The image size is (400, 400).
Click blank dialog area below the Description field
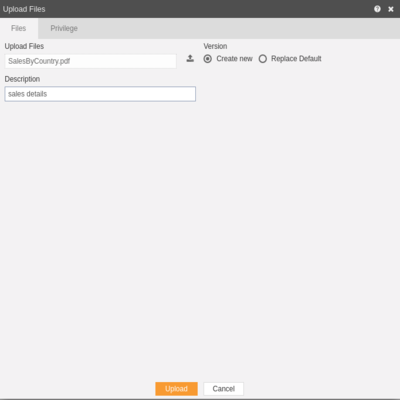coord(200,233)
